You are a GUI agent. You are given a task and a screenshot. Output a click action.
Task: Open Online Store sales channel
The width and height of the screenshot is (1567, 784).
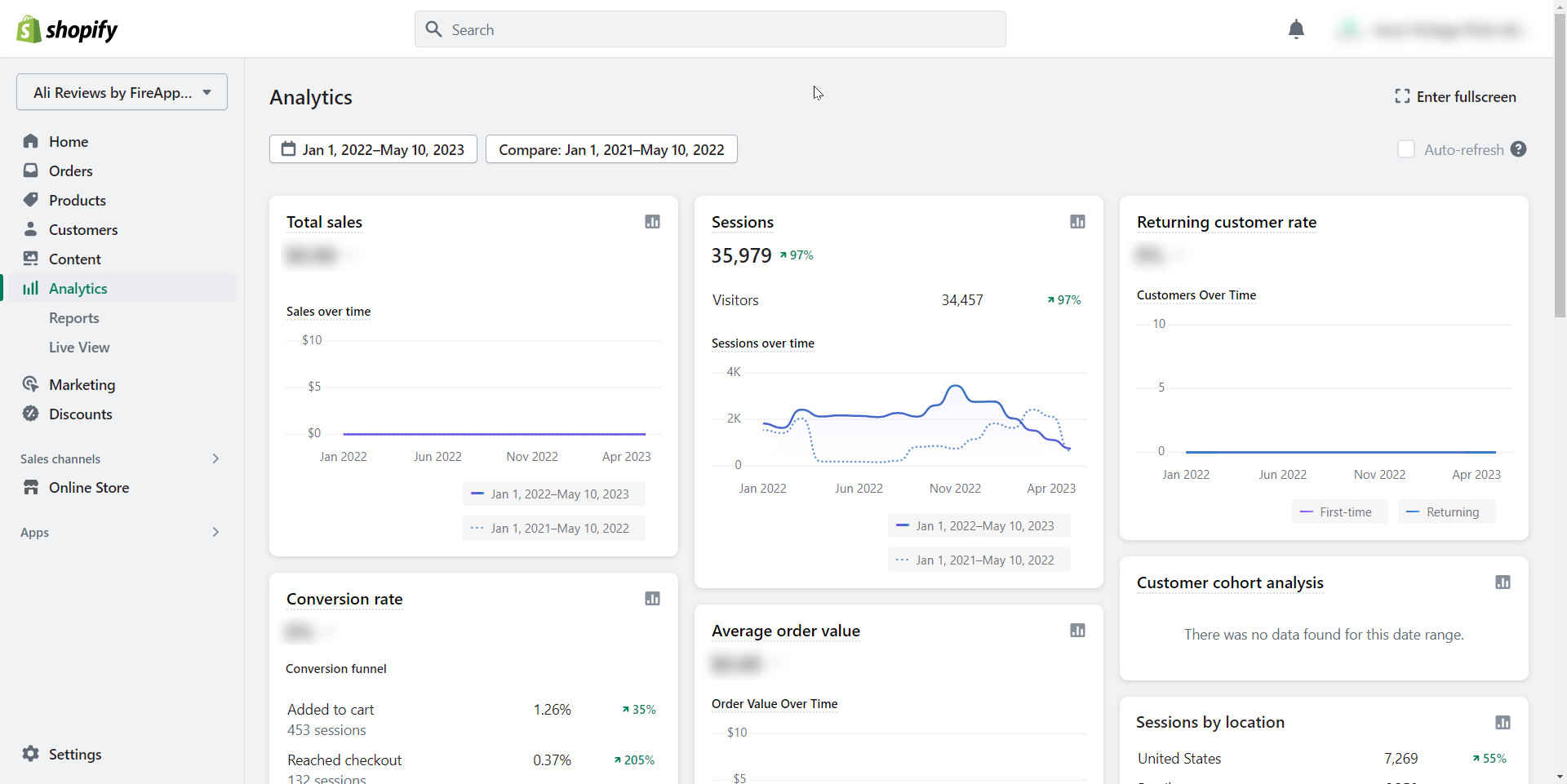click(x=89, y=487)
